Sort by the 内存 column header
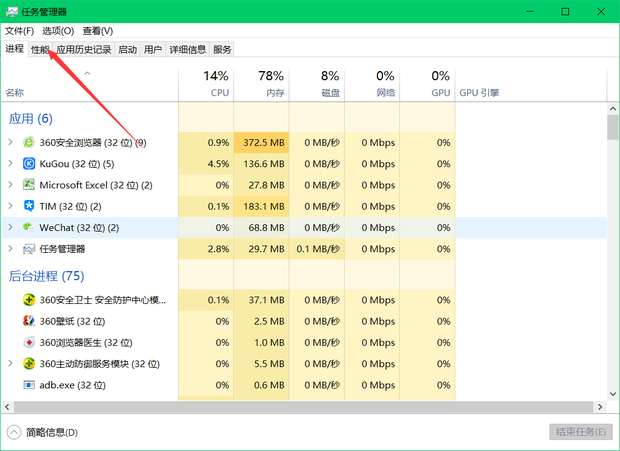This screenshot has width=620, height=451. tap(261, 84)
